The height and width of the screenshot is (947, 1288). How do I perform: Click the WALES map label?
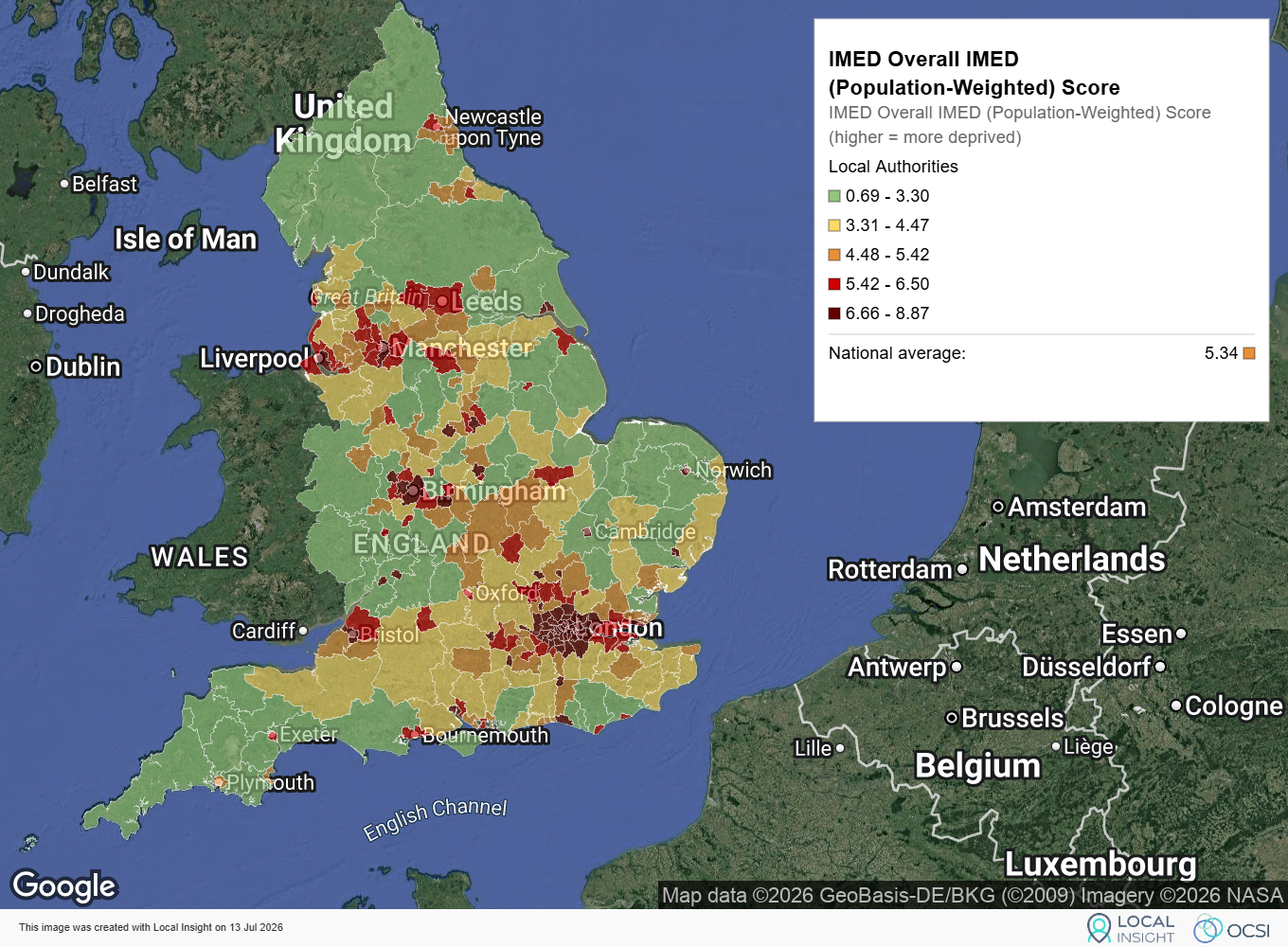pos(200,557)
